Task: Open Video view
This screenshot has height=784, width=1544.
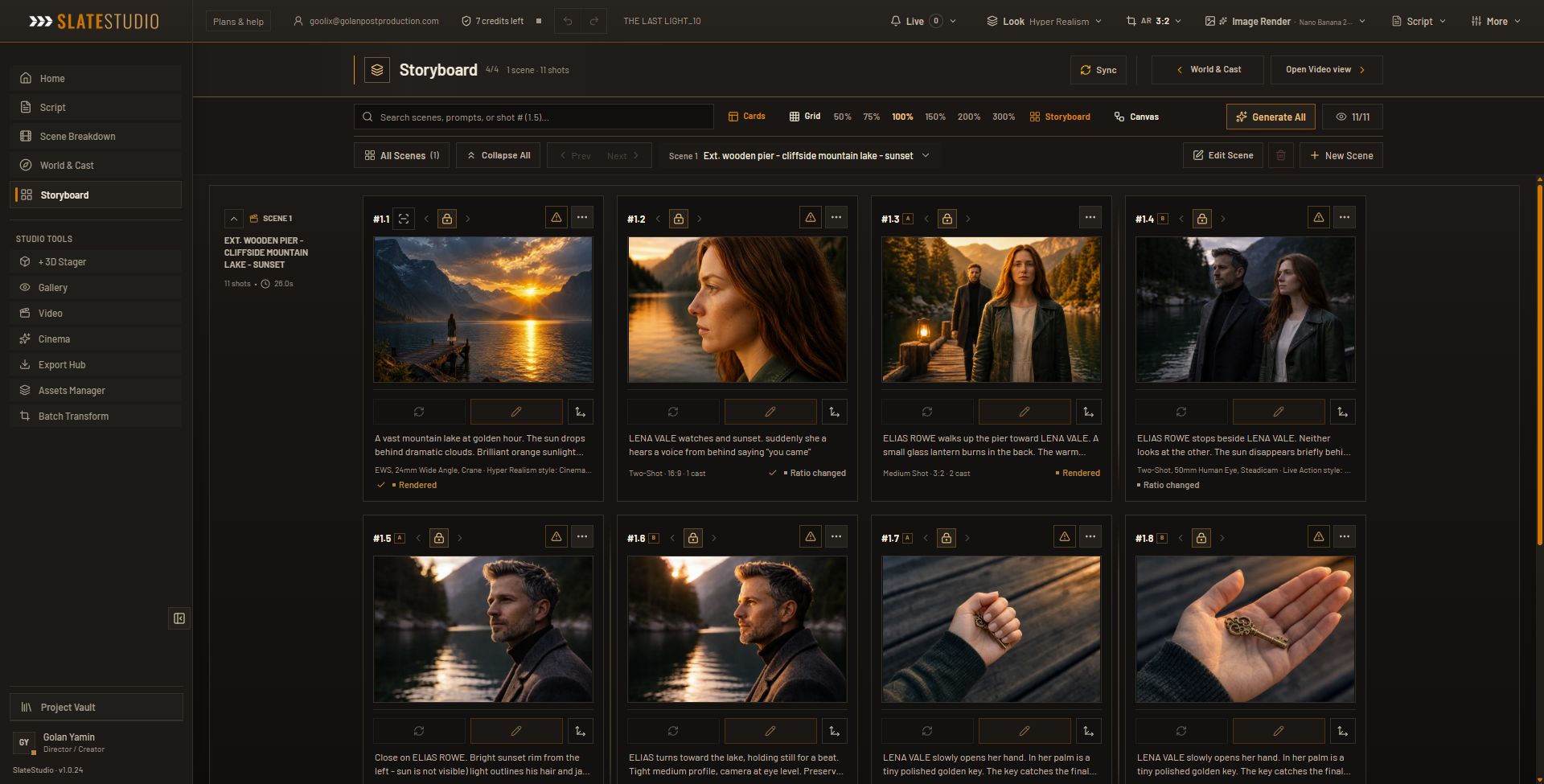Action: (1326, 70)
